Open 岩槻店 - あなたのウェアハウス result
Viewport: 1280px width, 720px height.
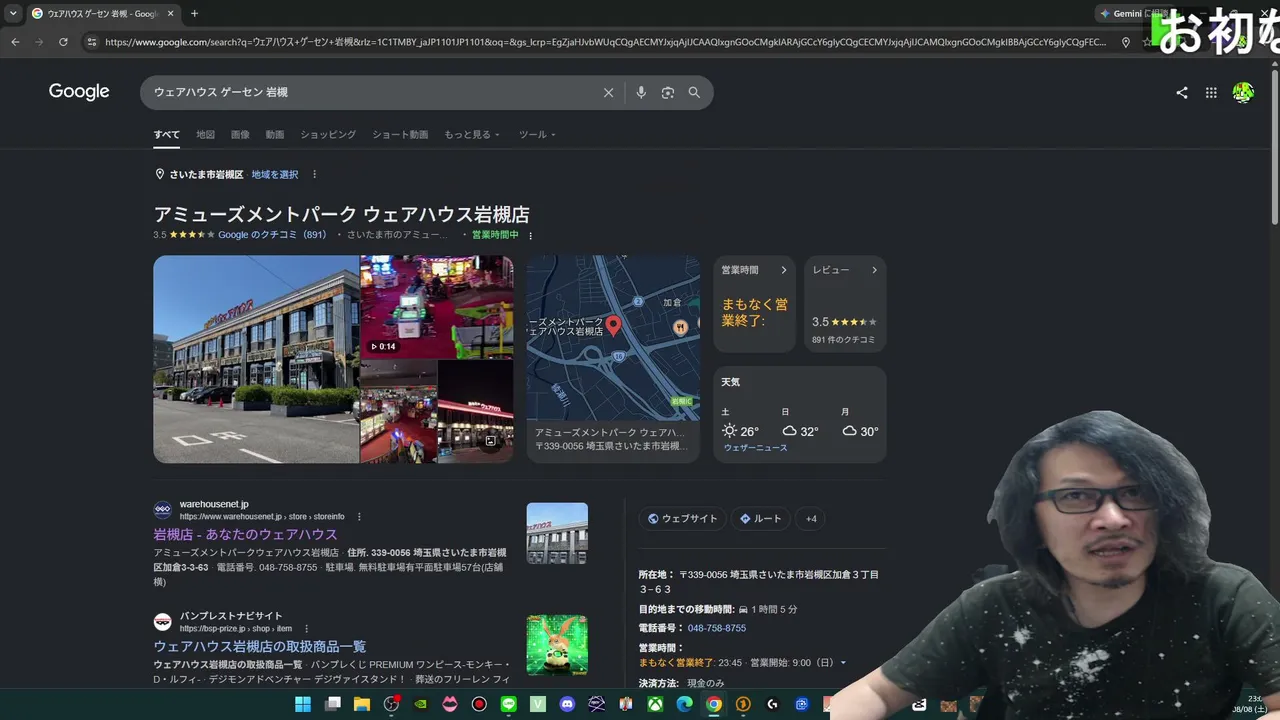pos(246,535)
